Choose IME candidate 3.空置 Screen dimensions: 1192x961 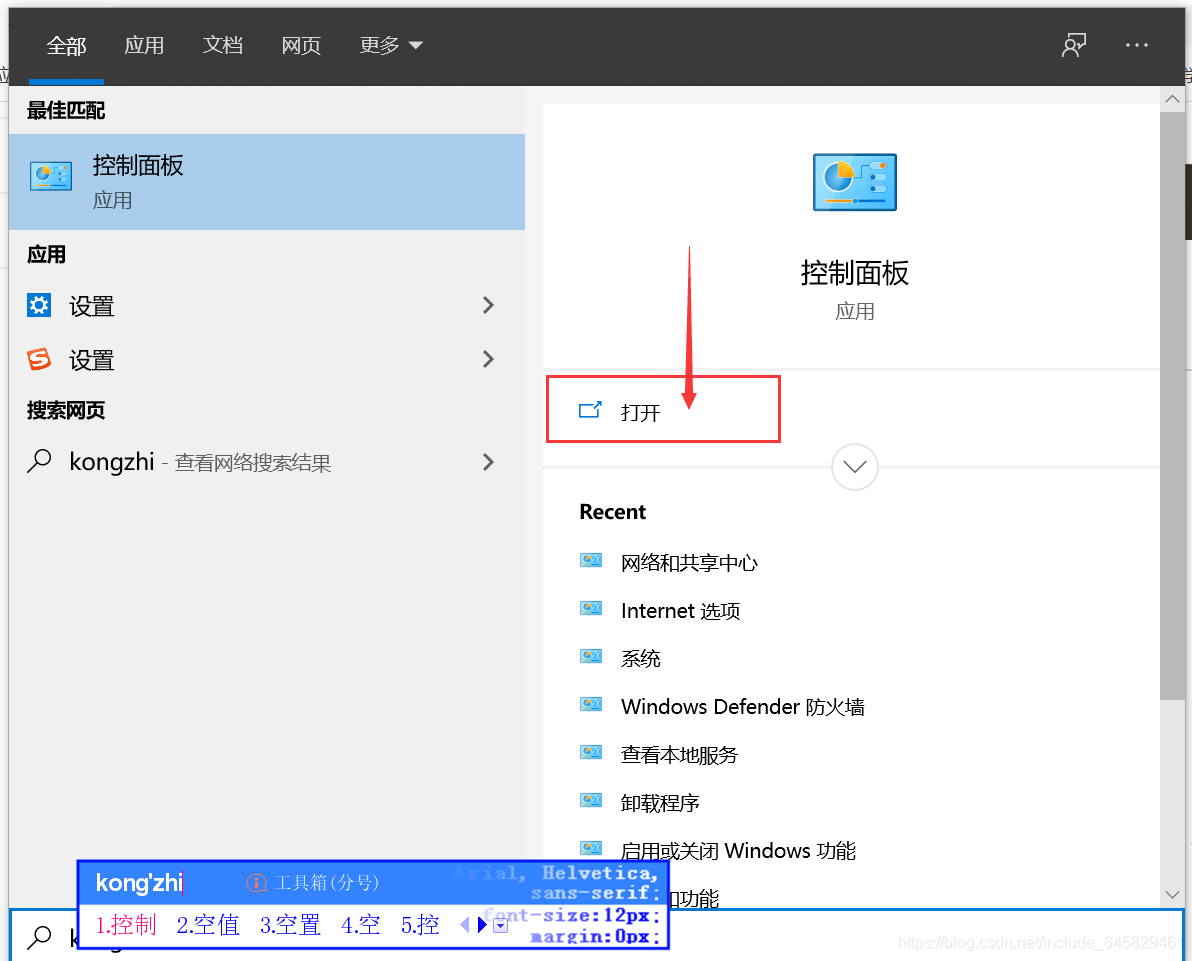click(290, 925)
